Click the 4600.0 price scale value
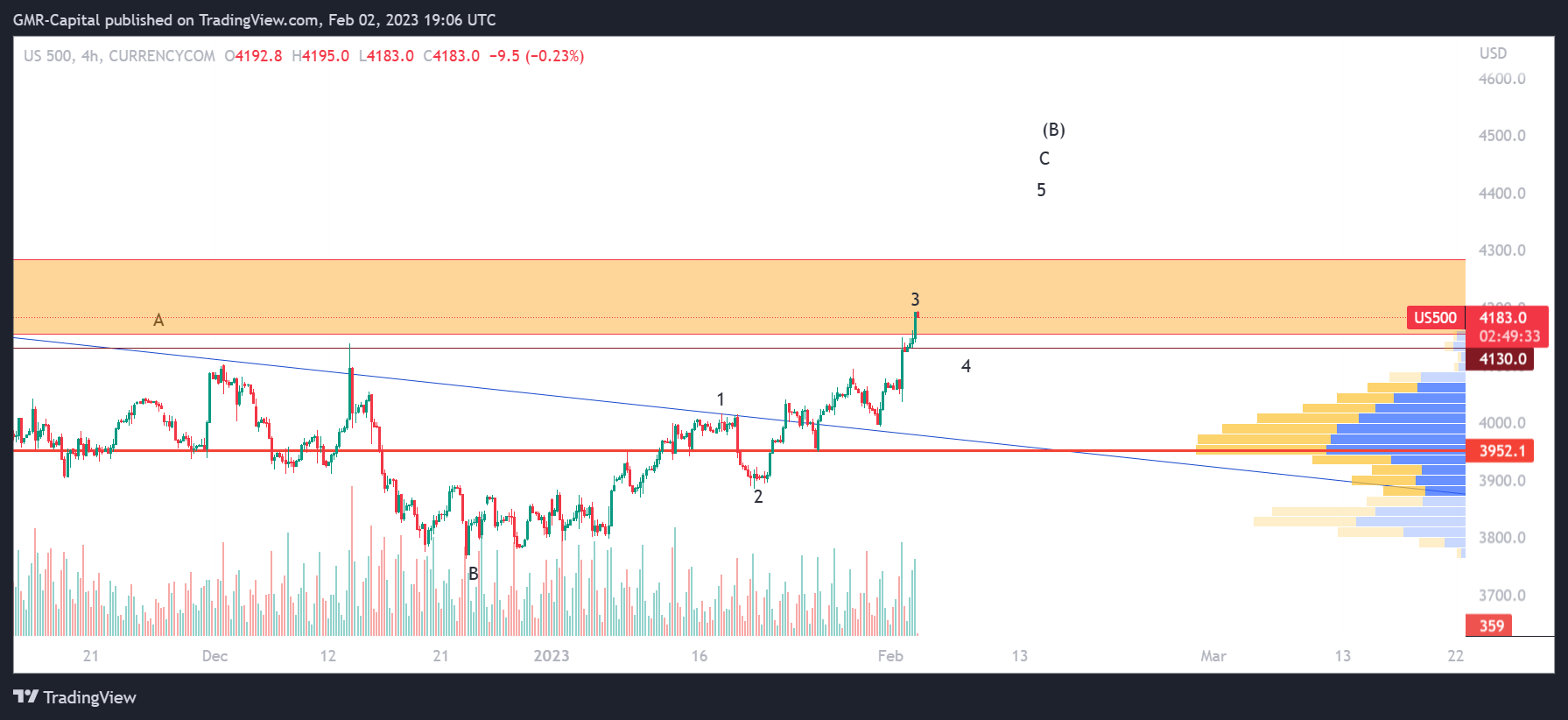Screen dimensions: 1568x720 (1502, 79)
